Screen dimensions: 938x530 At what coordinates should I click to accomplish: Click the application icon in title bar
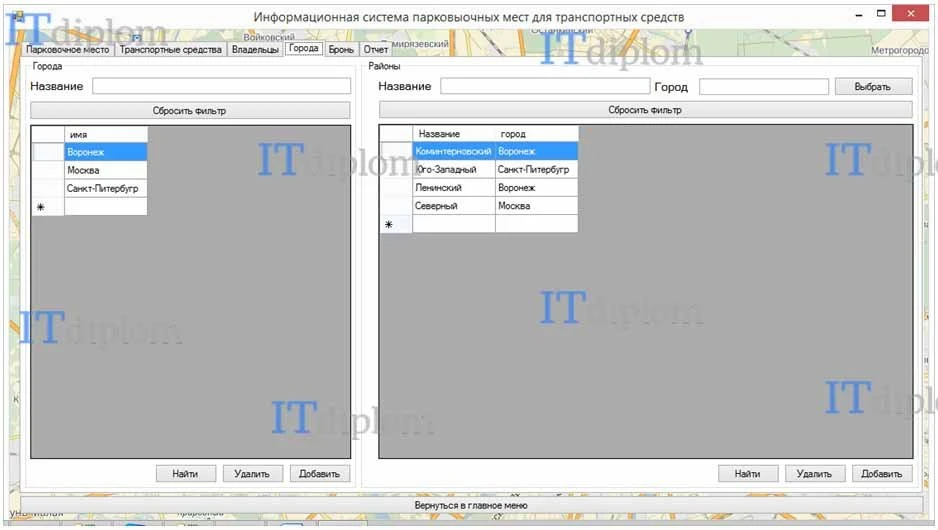click(17, 16)
